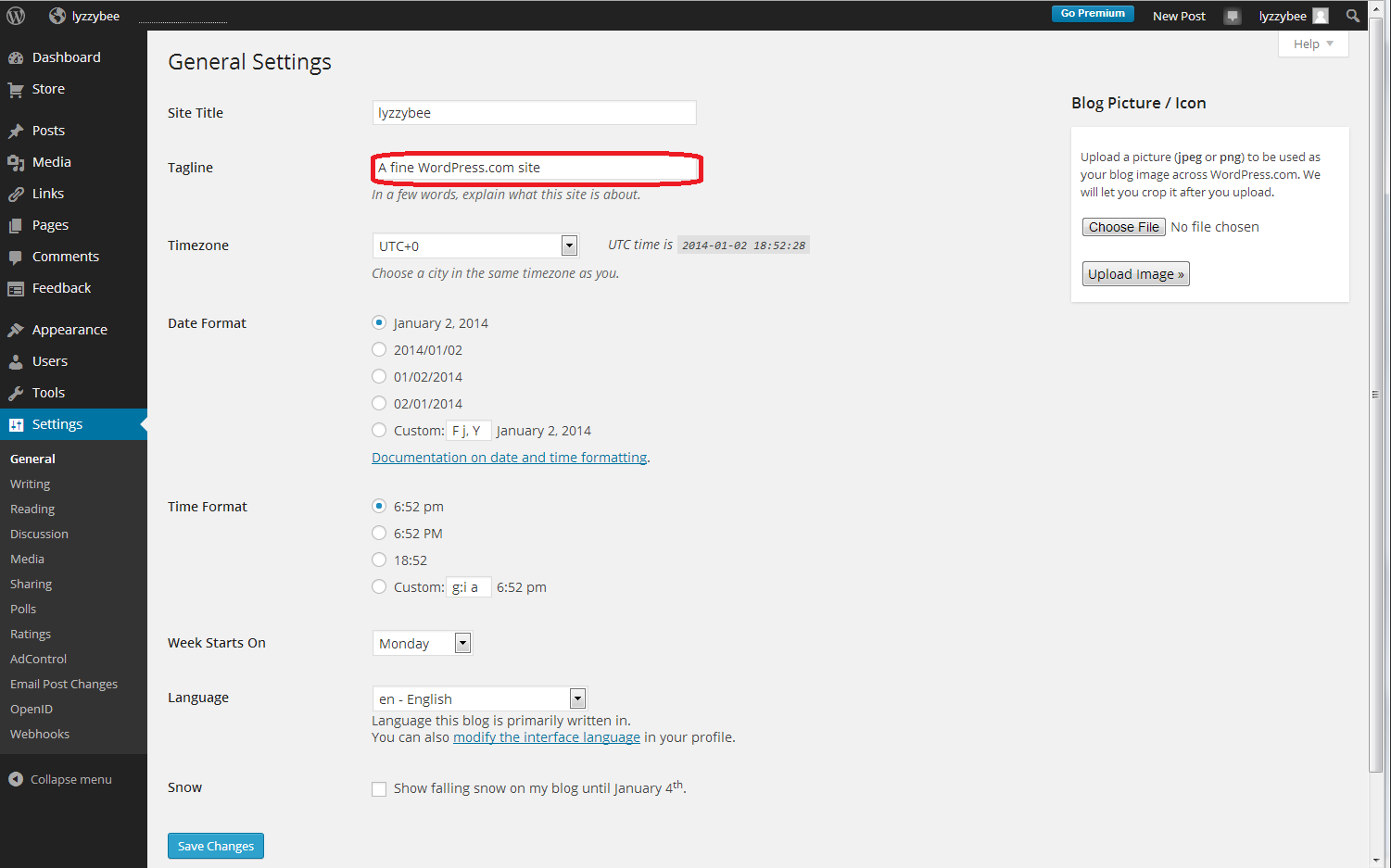
Task: Enable falling snow checkbox
Action: pos(379,789)
